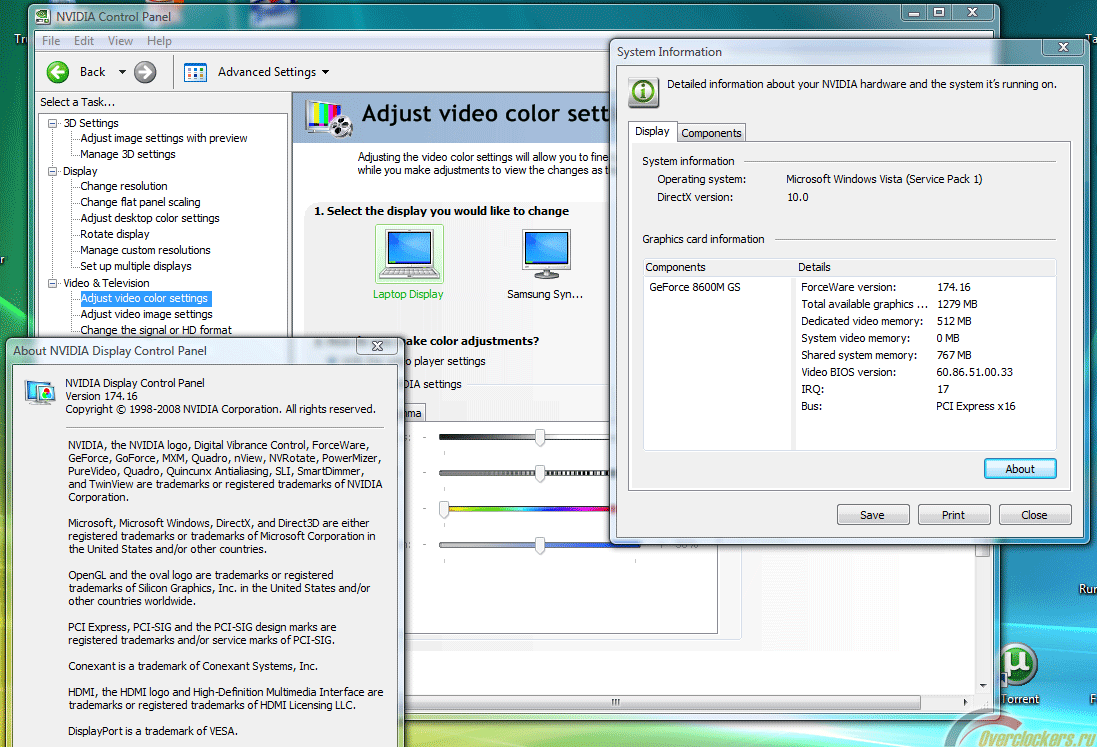This screenshot has height=747, width=1097.
Task: Click the NVIDIA Control Panel title bar icon
Action: pos(43,16)
